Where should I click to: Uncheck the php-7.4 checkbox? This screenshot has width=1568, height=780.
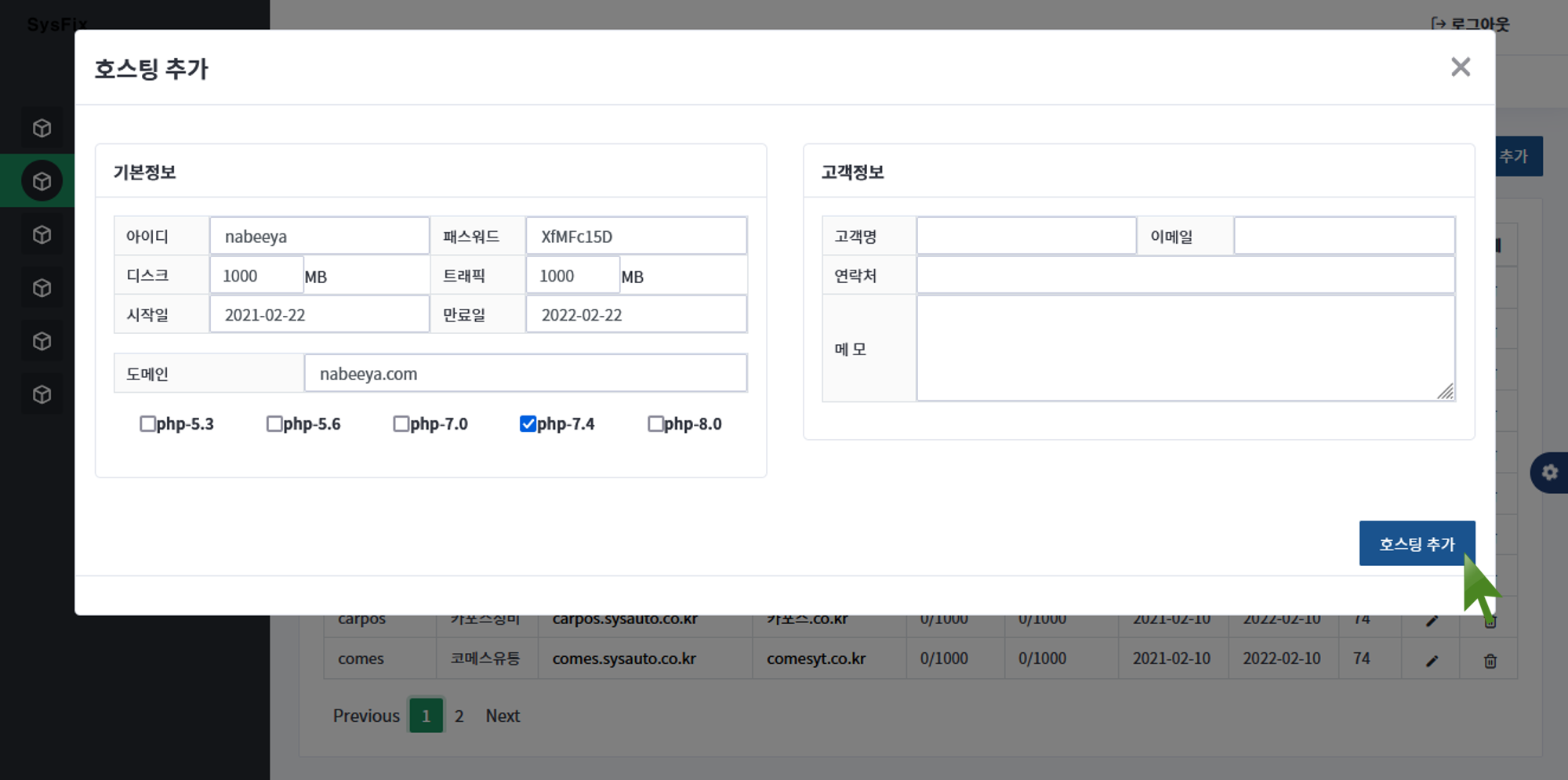tap(528, 424)
